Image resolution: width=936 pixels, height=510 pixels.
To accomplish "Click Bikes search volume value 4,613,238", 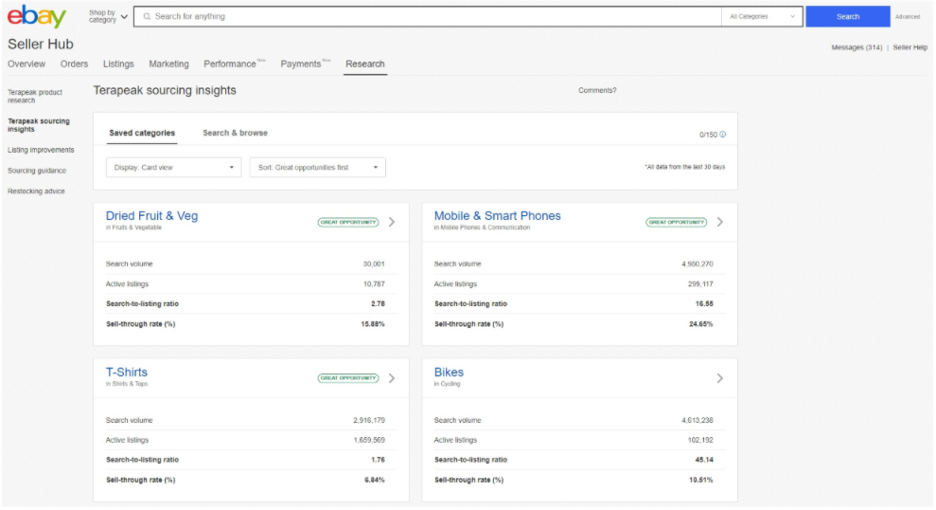I will (x=697, y=420).
